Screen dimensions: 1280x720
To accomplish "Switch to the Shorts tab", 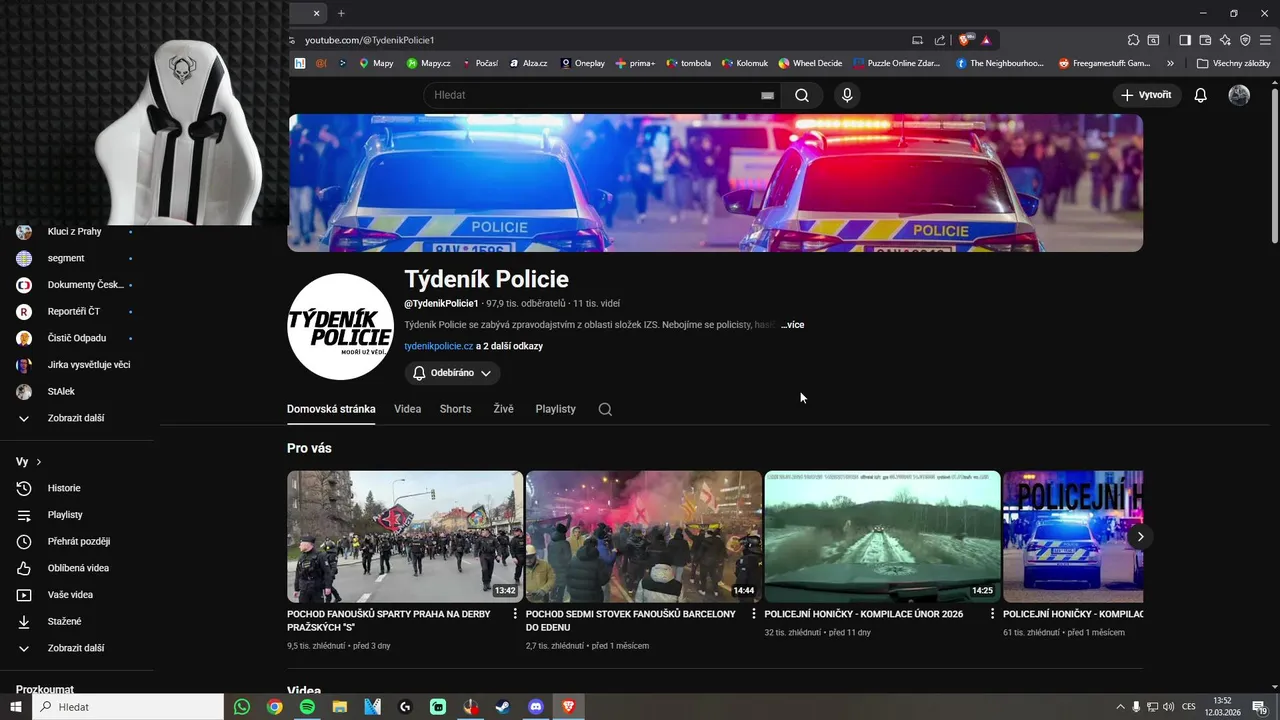I will coord(455,409).
